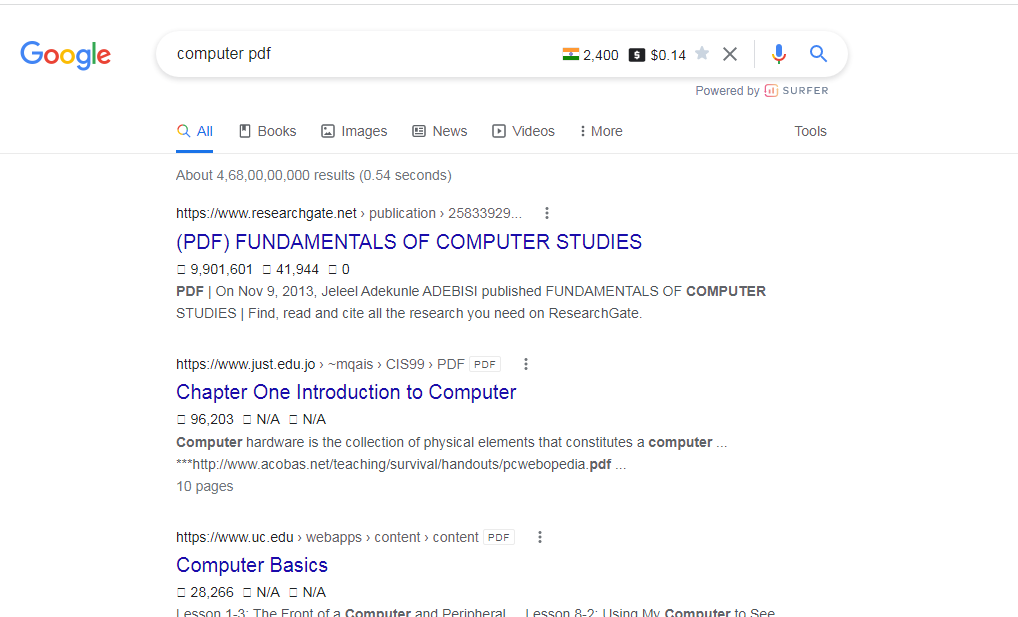The width and height of the screenshot is (1018, 617).
Task: Open the Tools filter options
Action: (x=810, y=131)
